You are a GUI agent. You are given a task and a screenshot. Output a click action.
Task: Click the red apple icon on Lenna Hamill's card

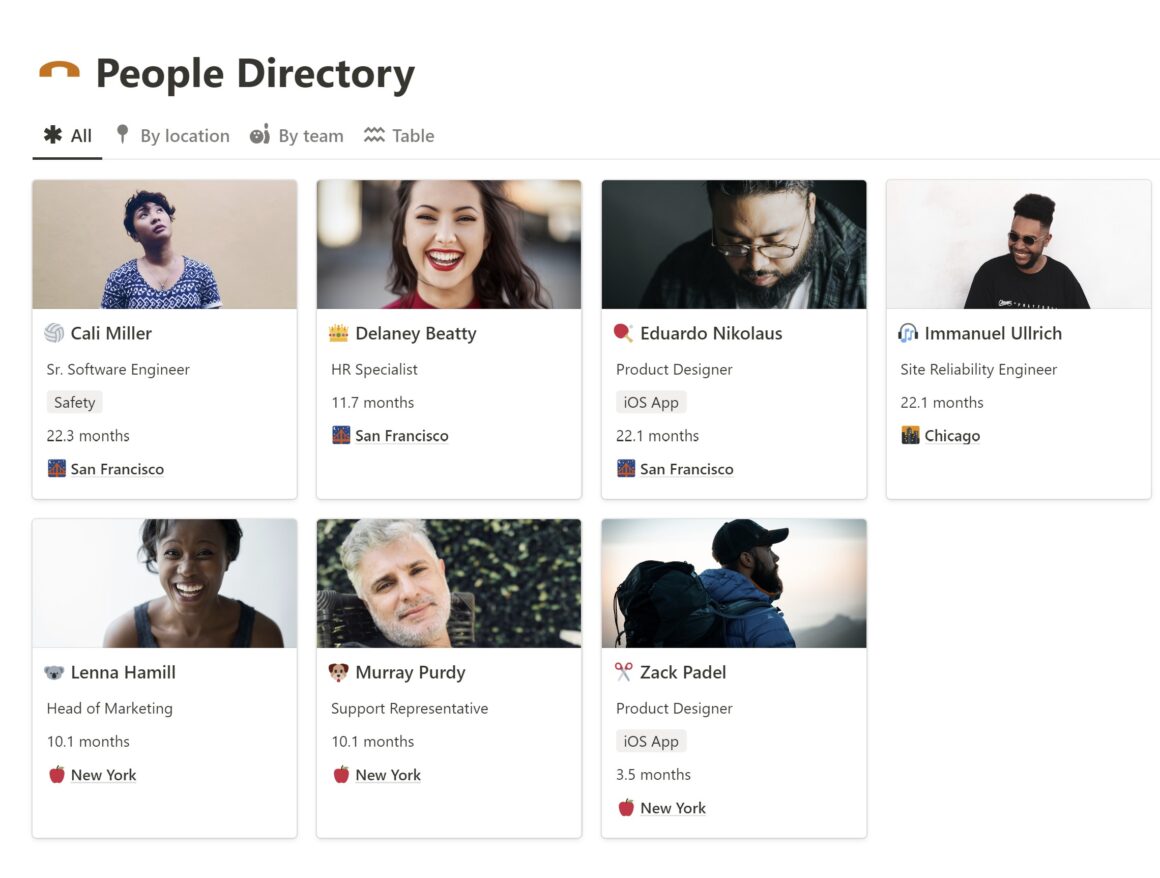(x=57, y=774)
